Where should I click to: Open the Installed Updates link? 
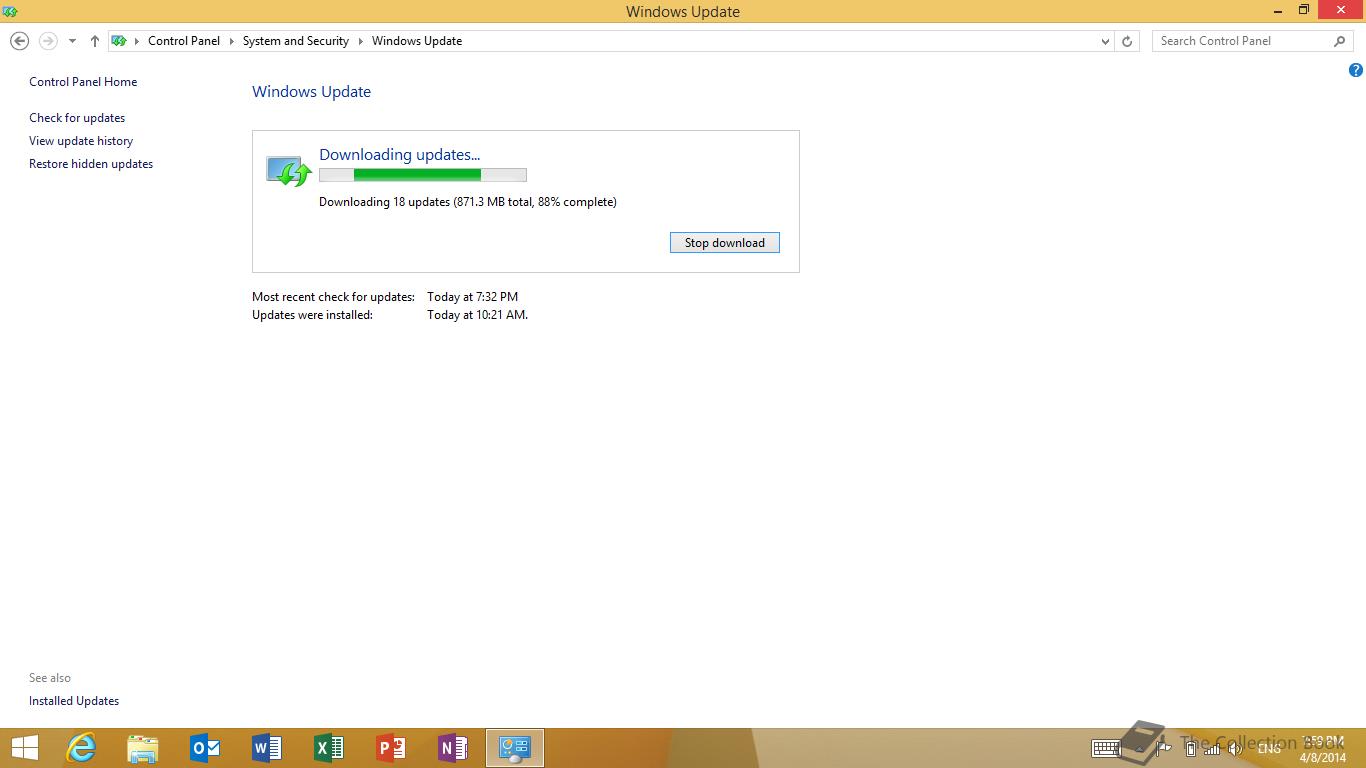point(74,701)
